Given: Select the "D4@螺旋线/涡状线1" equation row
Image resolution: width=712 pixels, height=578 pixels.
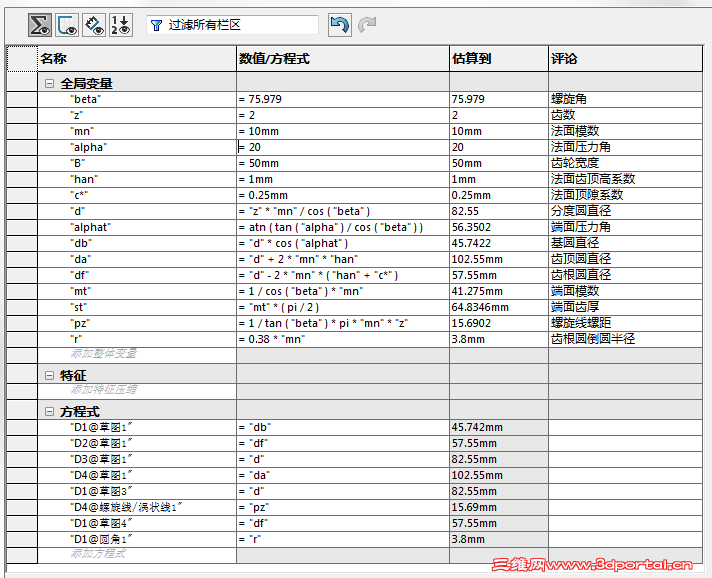Looking at the screenshot, I should [x=137, y=508].
